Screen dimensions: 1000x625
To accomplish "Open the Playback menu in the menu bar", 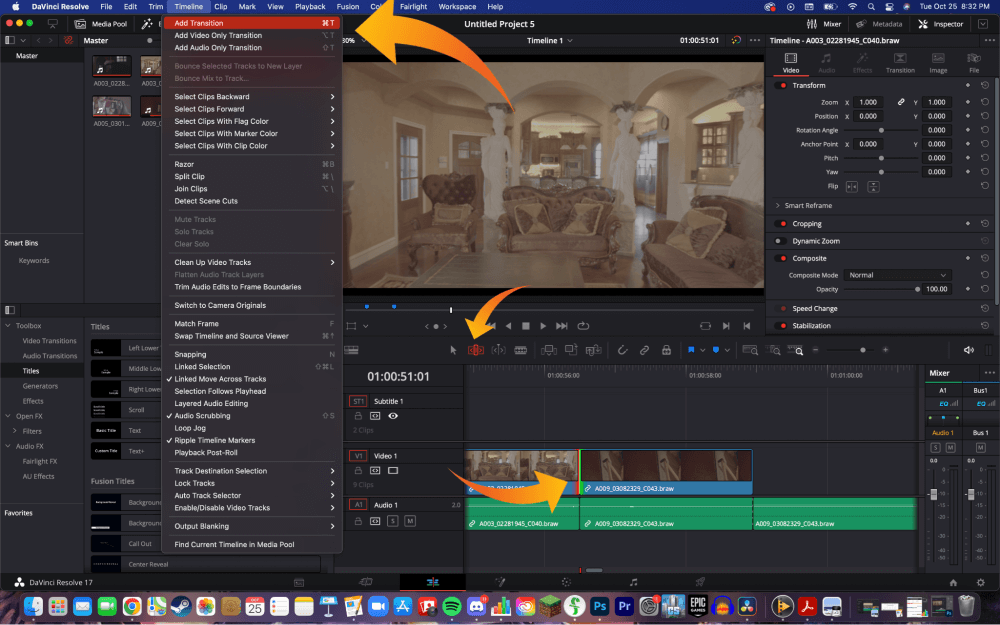I will 310,6.
